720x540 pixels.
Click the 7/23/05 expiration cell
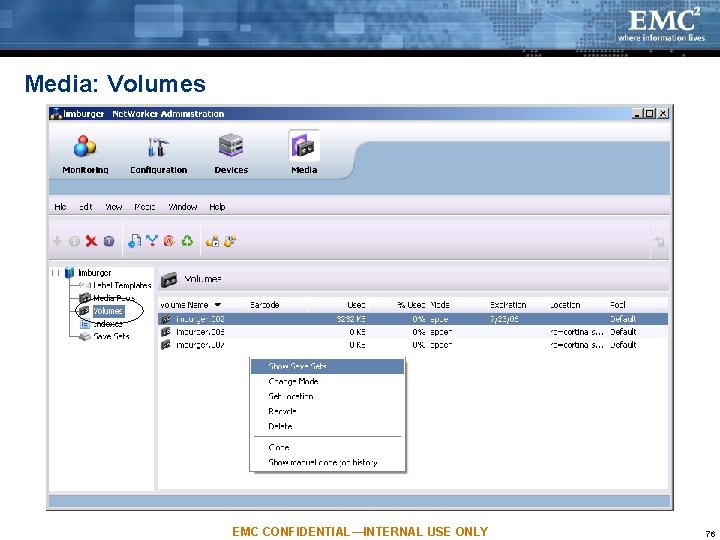point(504,319)
